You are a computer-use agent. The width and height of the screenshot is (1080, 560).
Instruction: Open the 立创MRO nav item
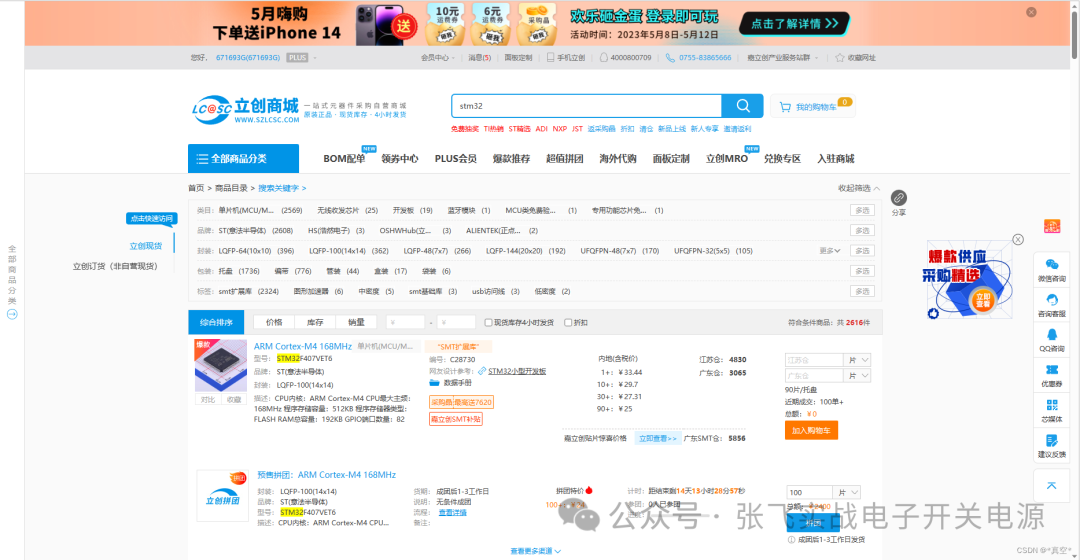click(x=727, y=158)
